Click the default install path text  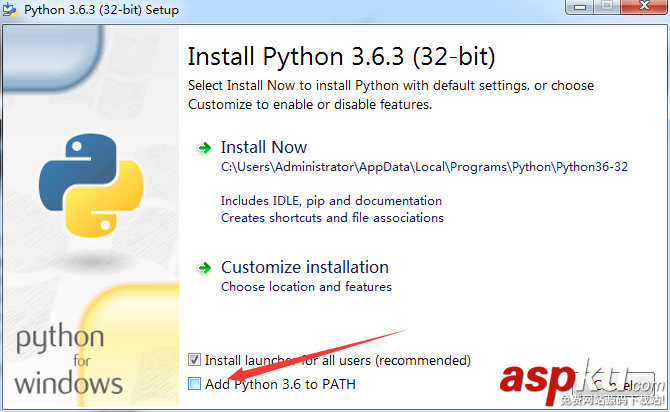pos(424,167)
